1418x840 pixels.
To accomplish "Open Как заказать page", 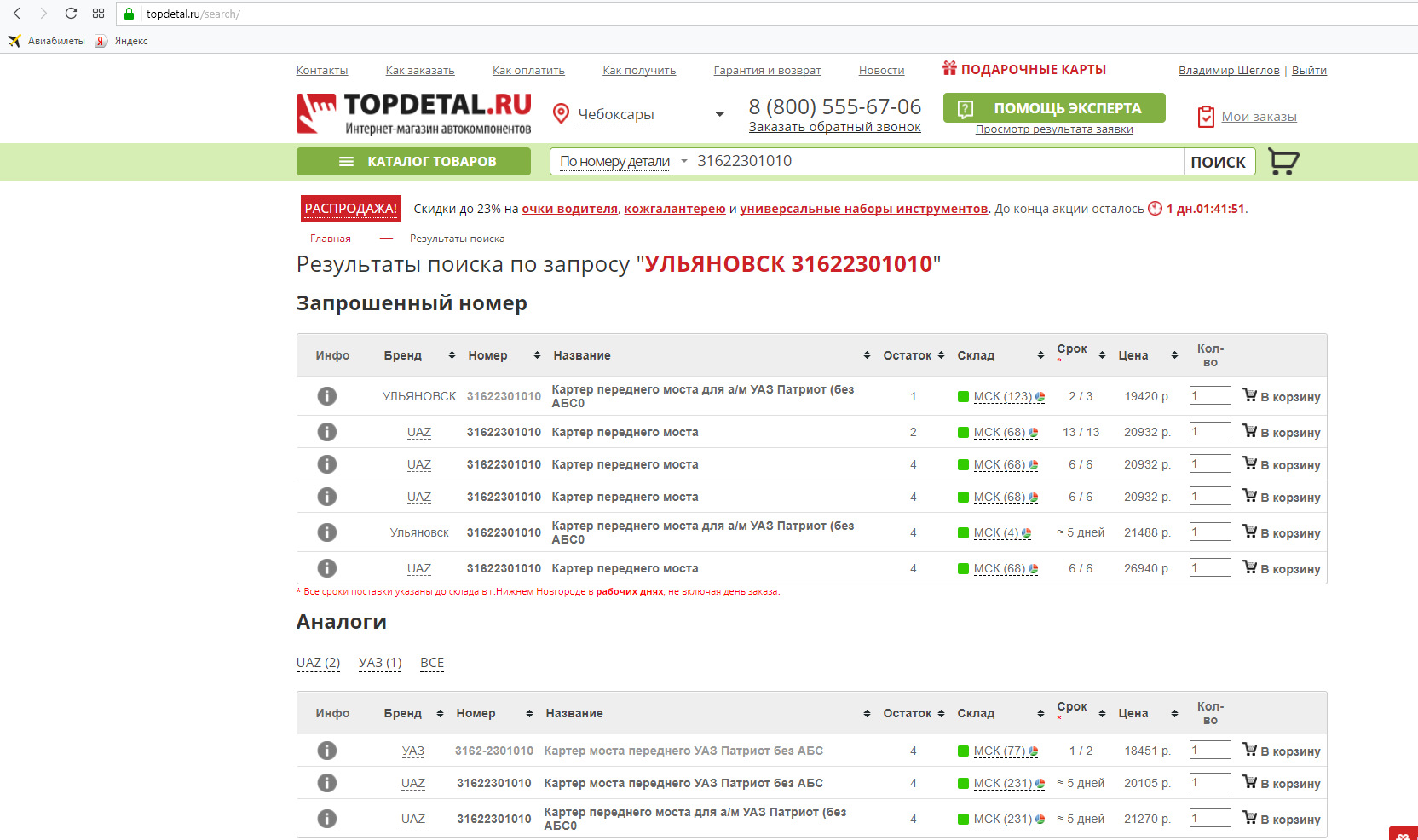I will click(420, 71).
